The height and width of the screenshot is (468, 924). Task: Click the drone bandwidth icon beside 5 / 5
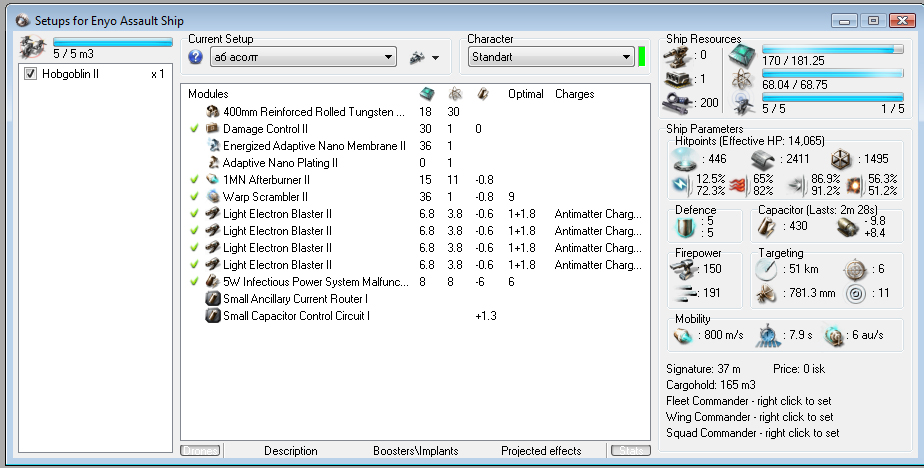[x=742, y=104]
